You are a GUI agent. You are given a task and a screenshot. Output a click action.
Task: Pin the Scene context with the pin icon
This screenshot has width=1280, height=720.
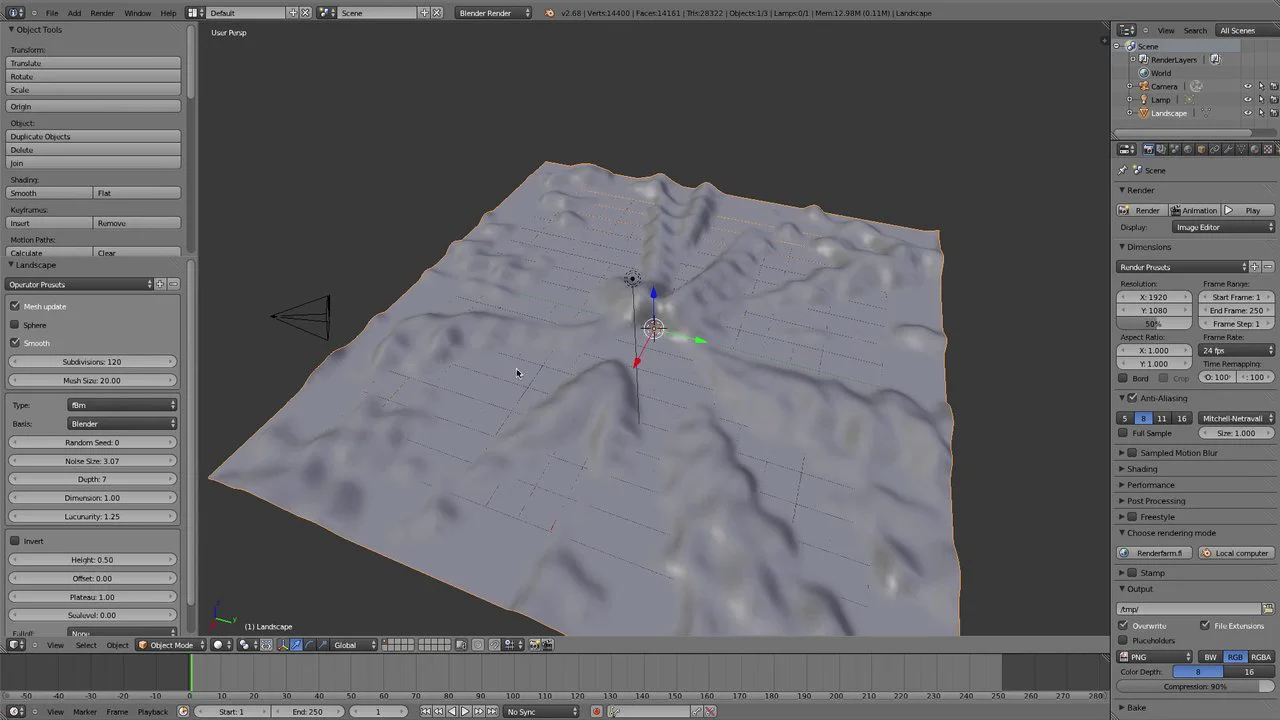pos(1122,170)
